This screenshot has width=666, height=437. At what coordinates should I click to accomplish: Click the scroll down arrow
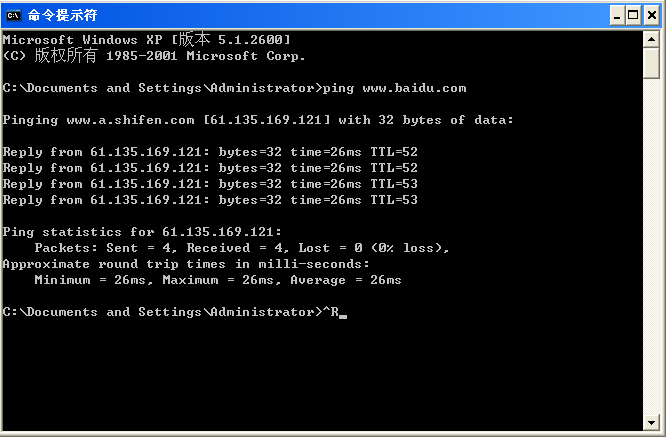pos(651,422)
